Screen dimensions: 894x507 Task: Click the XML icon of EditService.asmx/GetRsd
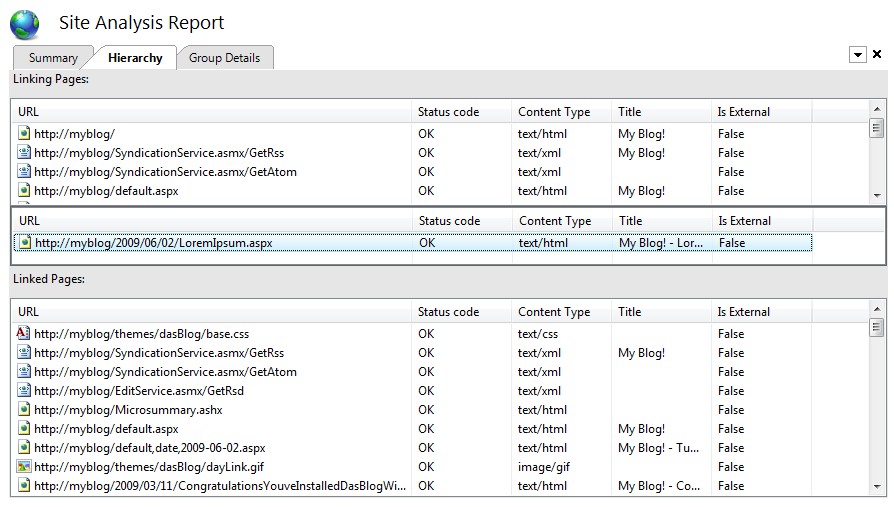click(24, 390)
